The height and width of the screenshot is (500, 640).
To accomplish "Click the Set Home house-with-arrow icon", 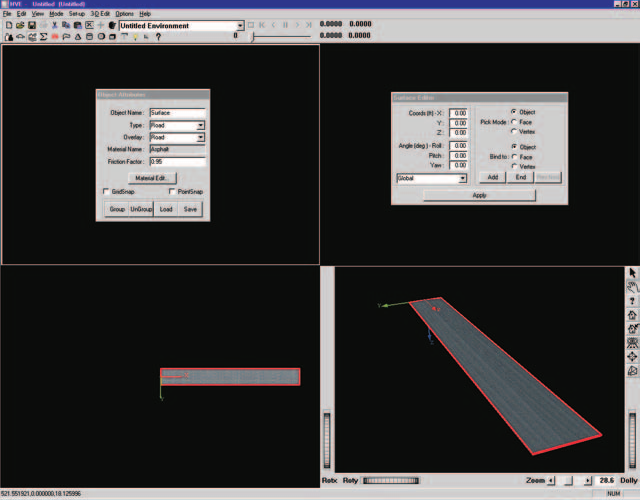I will point(632,329).
